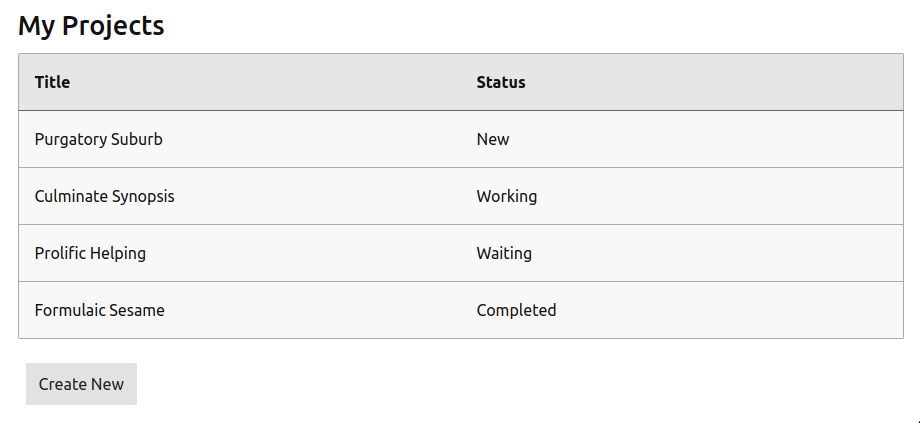The height and width of the screenshot is (423, 920).
Task: Select the New status cell
Action: pyautogui.click(x=493, y=139)
